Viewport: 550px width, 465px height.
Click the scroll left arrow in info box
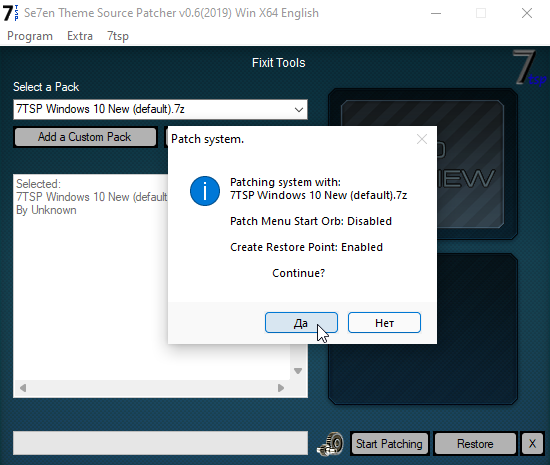23,388
